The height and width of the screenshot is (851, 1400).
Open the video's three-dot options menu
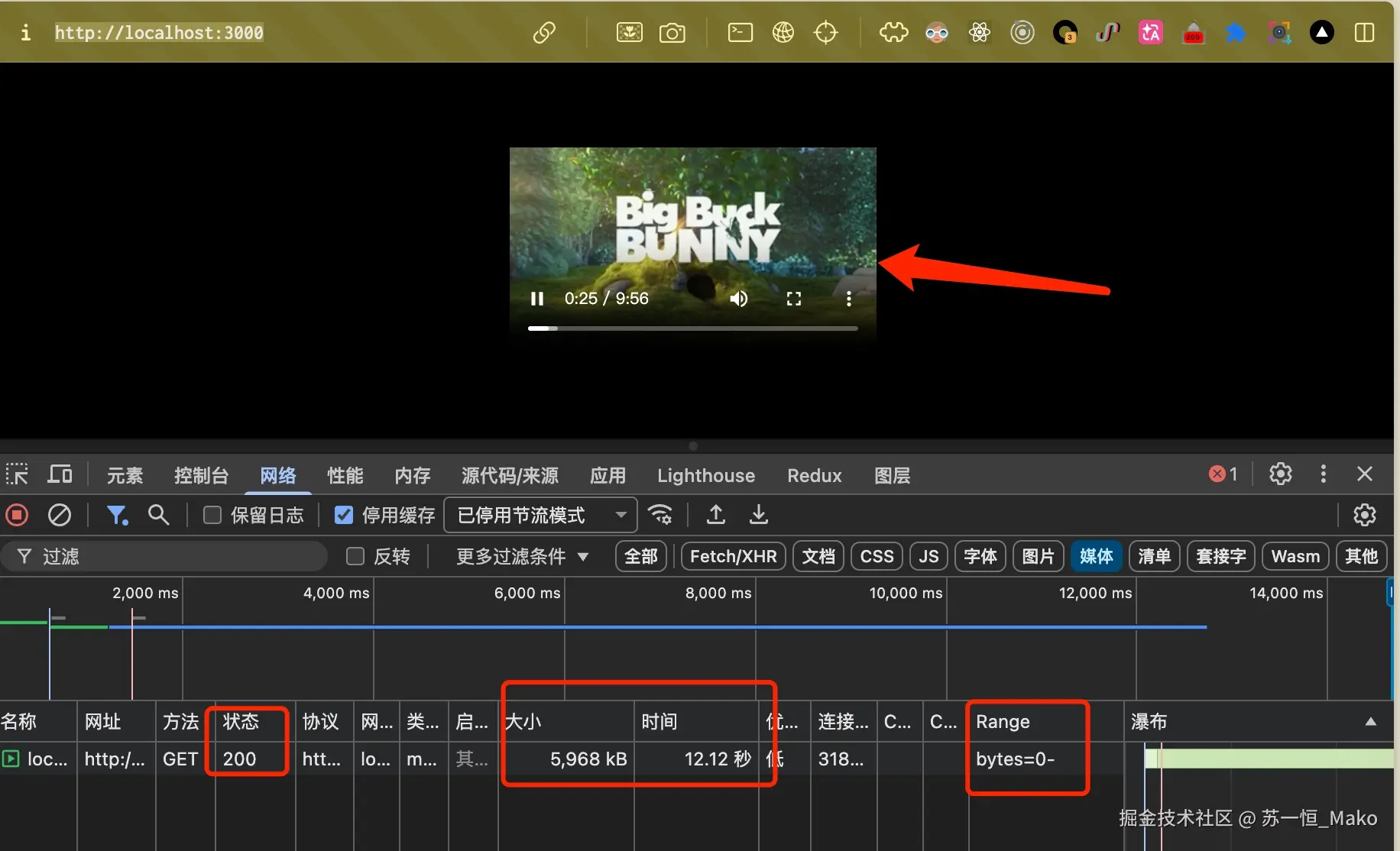click(x=848, y=299)
